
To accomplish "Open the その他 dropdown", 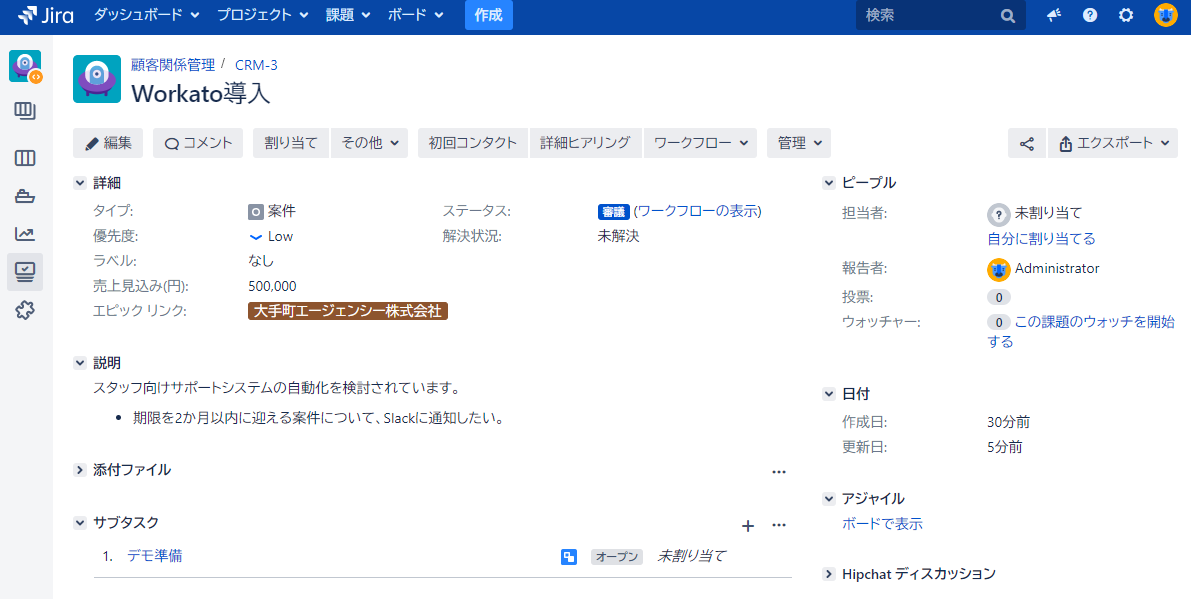I will pyautogui.click(x=369, y=143).
